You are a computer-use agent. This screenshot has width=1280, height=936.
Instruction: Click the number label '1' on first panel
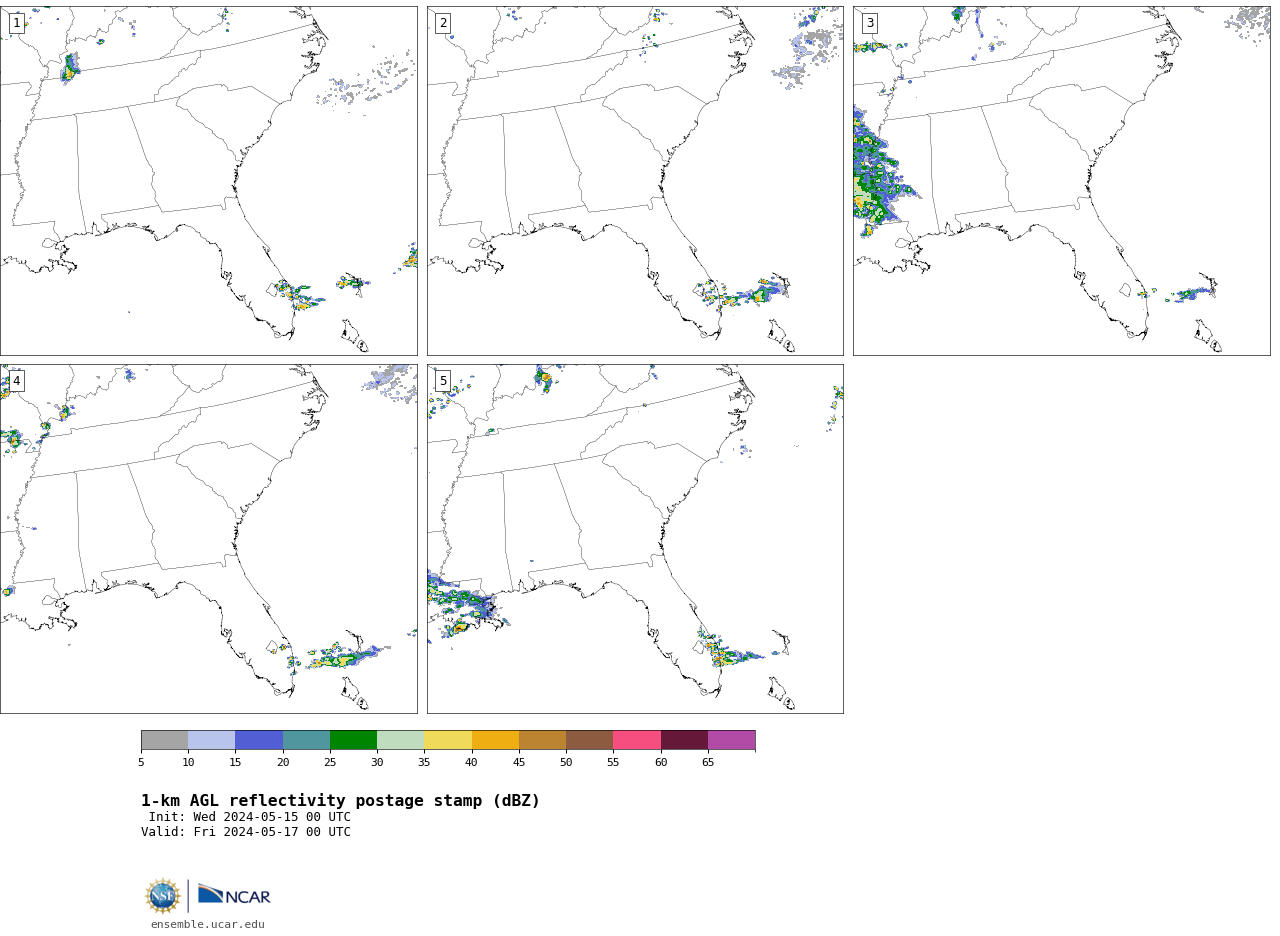pyautogui.click(x=16, y=23)
